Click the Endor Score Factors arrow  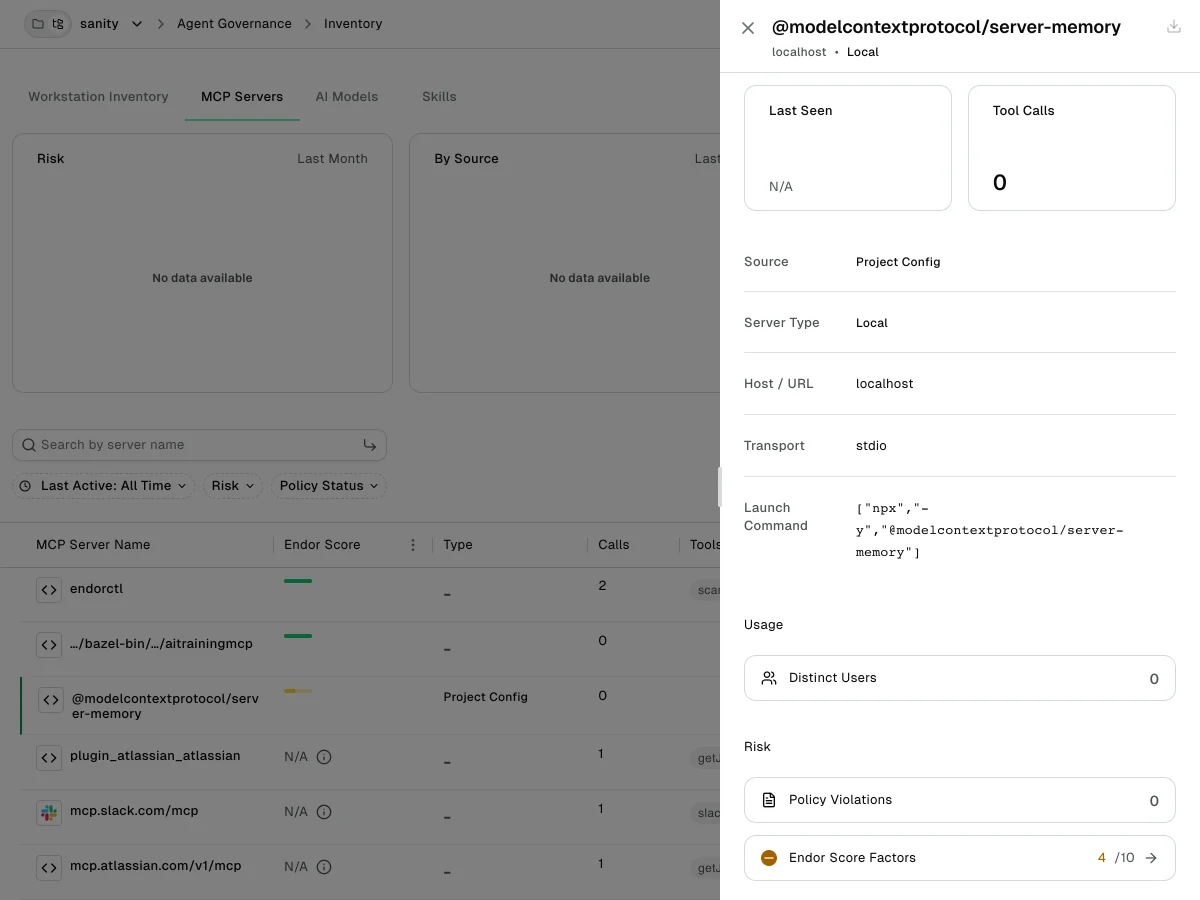coord(1151,858)
